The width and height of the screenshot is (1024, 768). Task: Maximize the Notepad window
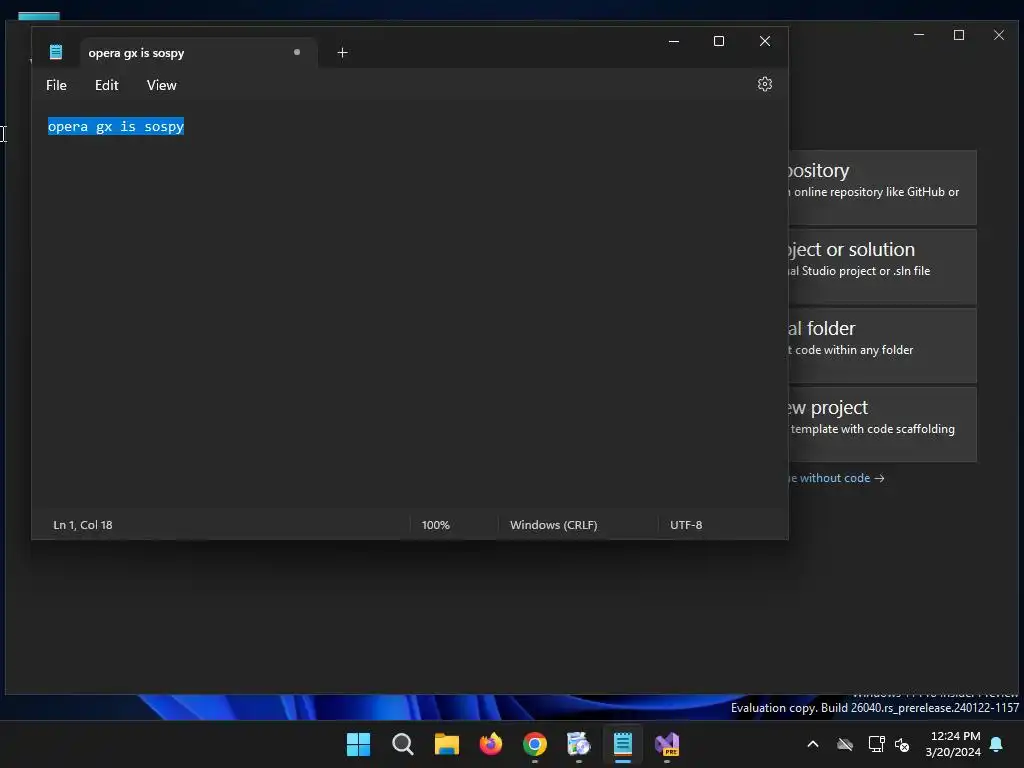coord(719,41)
